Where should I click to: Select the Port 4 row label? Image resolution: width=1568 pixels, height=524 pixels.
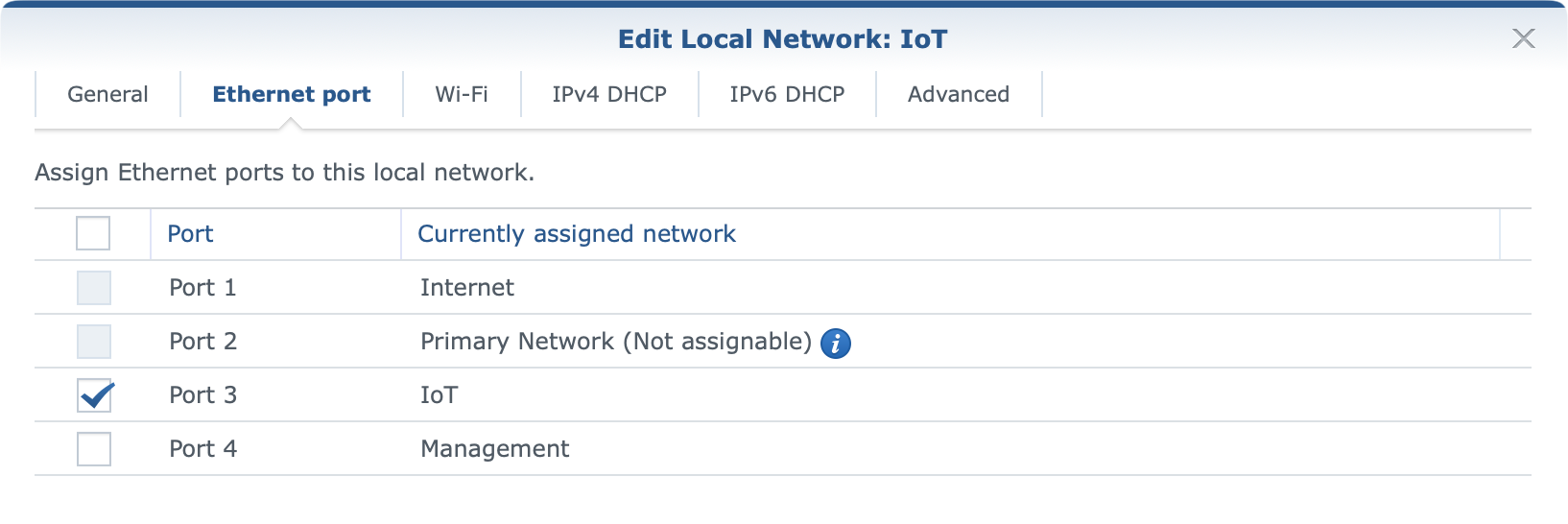tap(202, 449)
